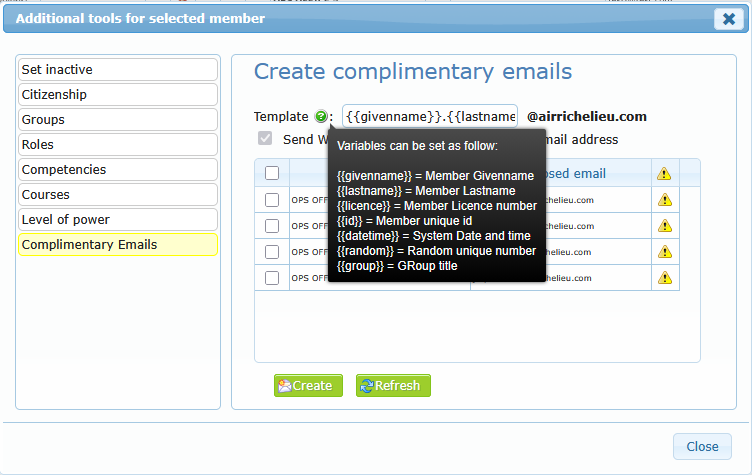Open the Groups section
Screen dimensions: 752x475
click(x=117, y=120)
